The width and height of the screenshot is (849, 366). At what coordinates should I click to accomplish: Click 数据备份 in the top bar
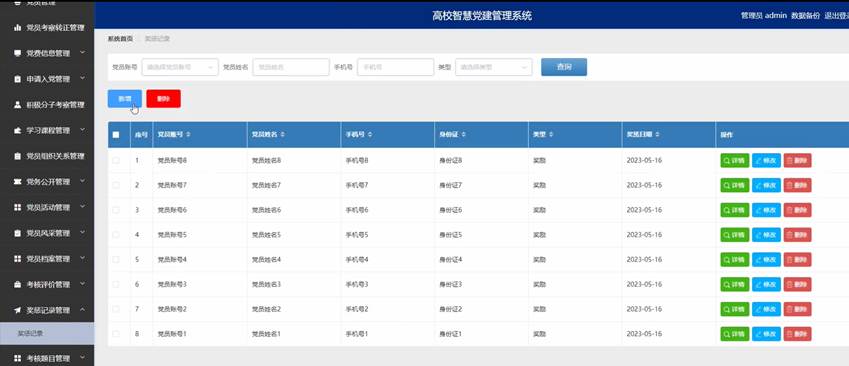(805, 16)
